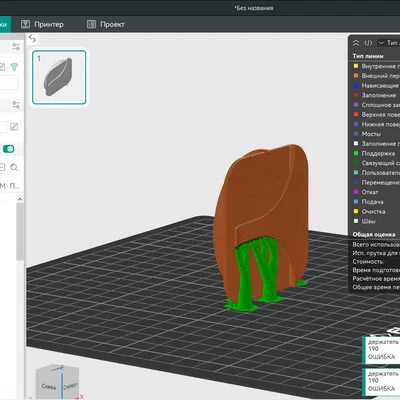Click the Слева face of view cube
This screenshot has height=400, width=400.
pos(49,386)
